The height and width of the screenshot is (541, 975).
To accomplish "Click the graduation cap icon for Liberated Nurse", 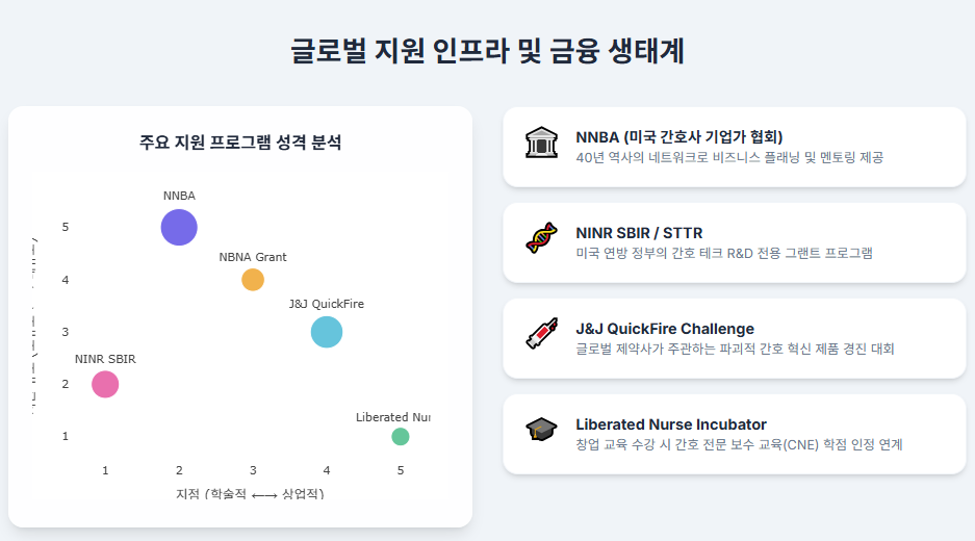I will (541, 429).
